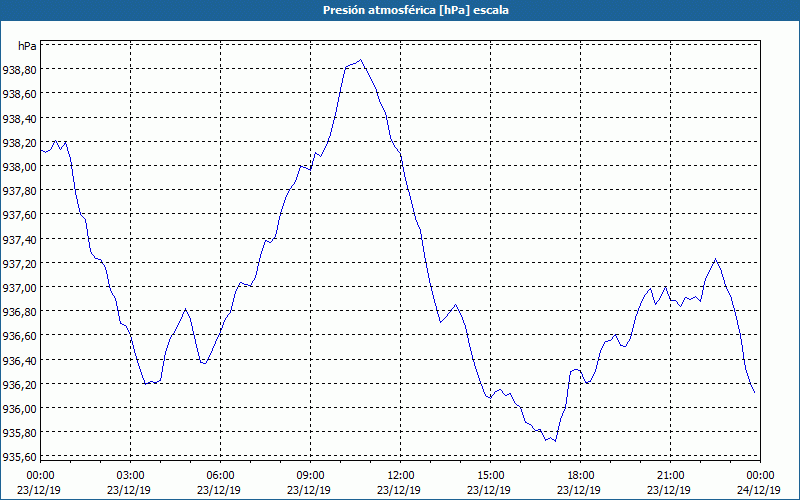Click the 937,00 y-axis label

point(19,288)
